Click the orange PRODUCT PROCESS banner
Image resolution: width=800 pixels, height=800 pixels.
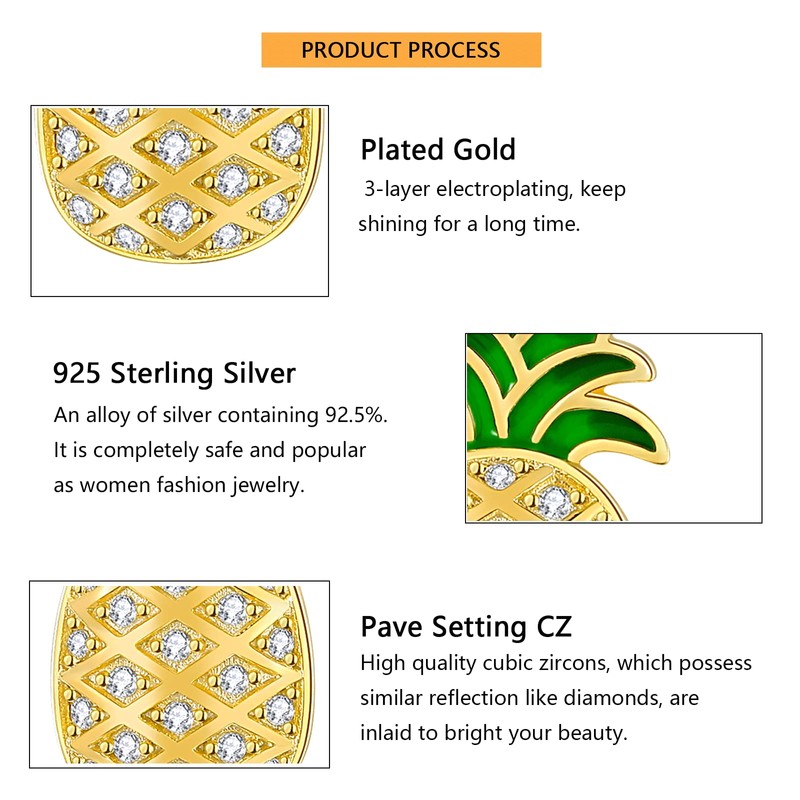401,50
